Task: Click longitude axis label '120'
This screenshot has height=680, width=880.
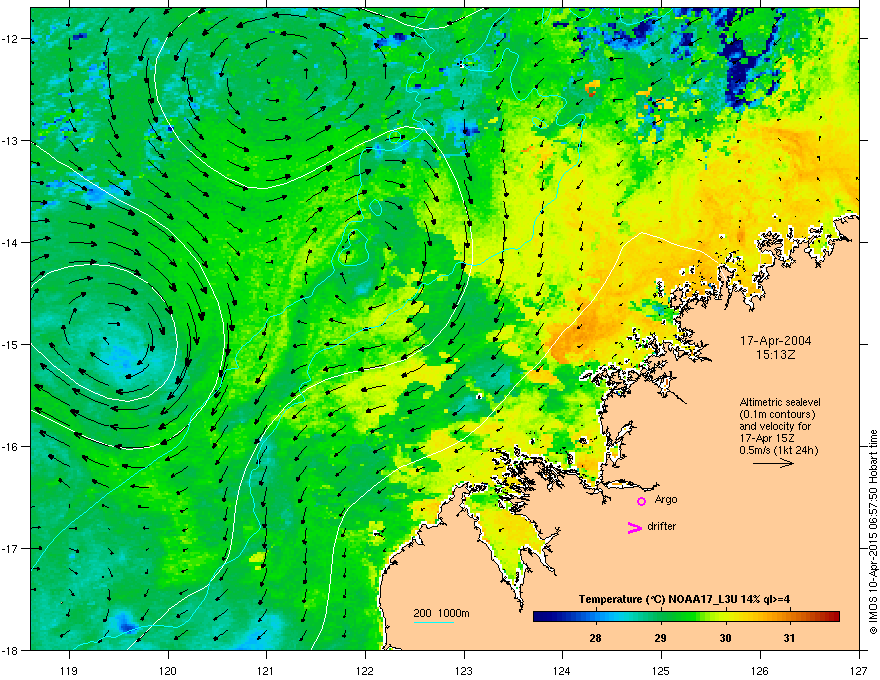Action: tap(168, 670)
